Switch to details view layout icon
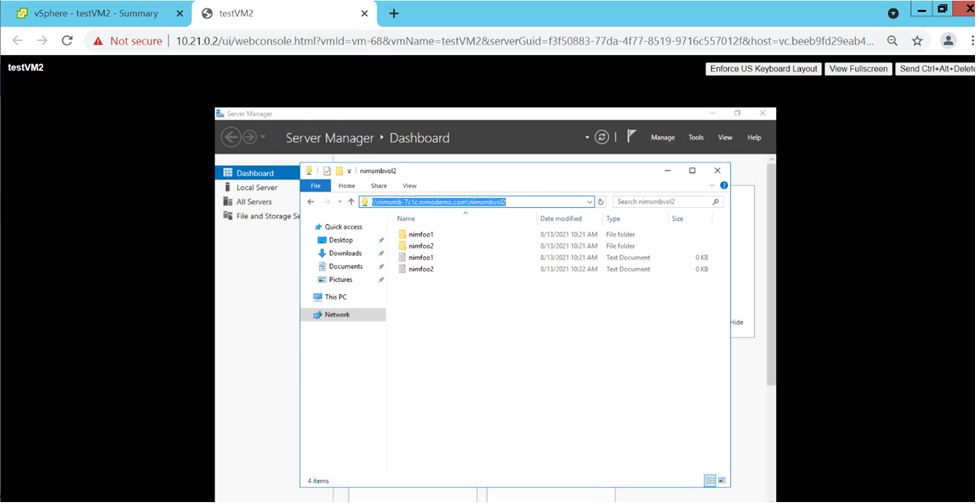 [710, 480]
